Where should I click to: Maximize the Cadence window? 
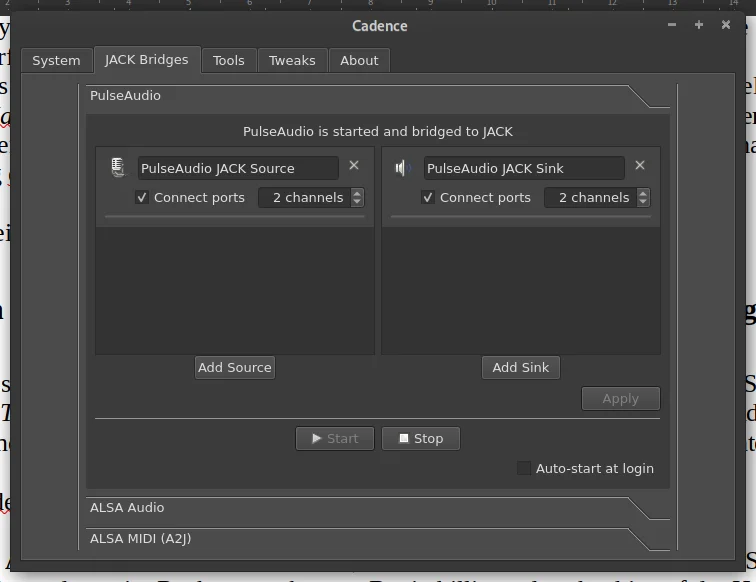699,25
